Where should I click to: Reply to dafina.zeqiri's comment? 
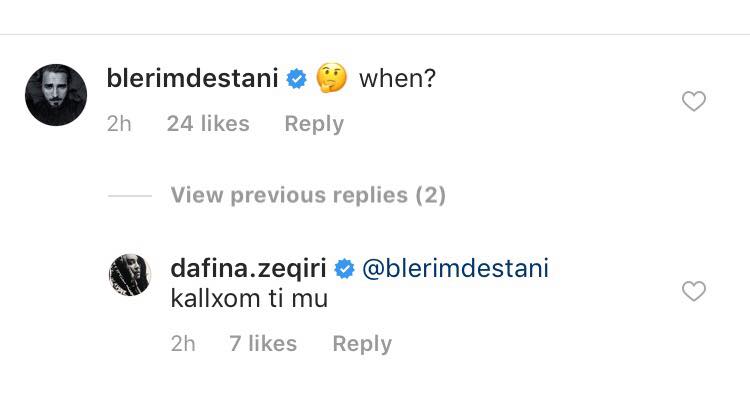[362, 344]
